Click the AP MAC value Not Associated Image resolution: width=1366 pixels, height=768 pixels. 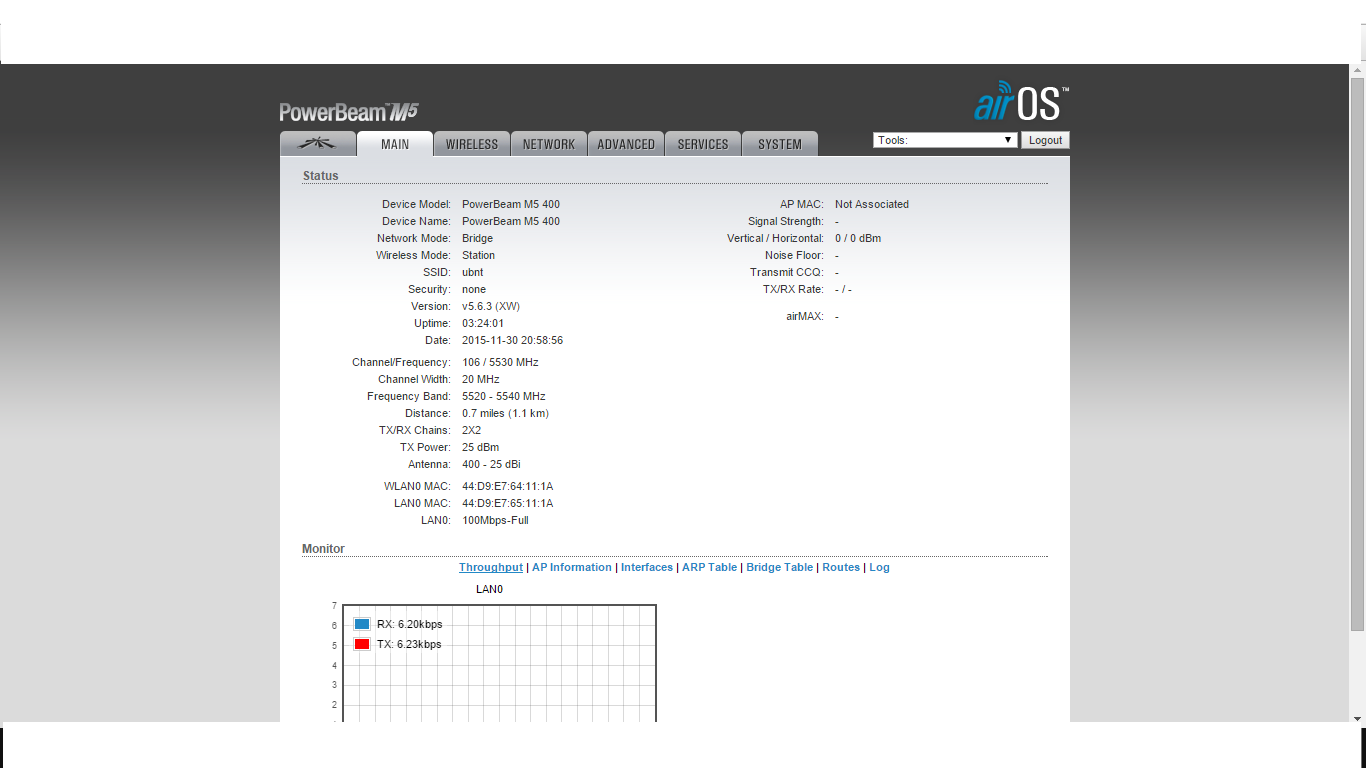point(872,204)
